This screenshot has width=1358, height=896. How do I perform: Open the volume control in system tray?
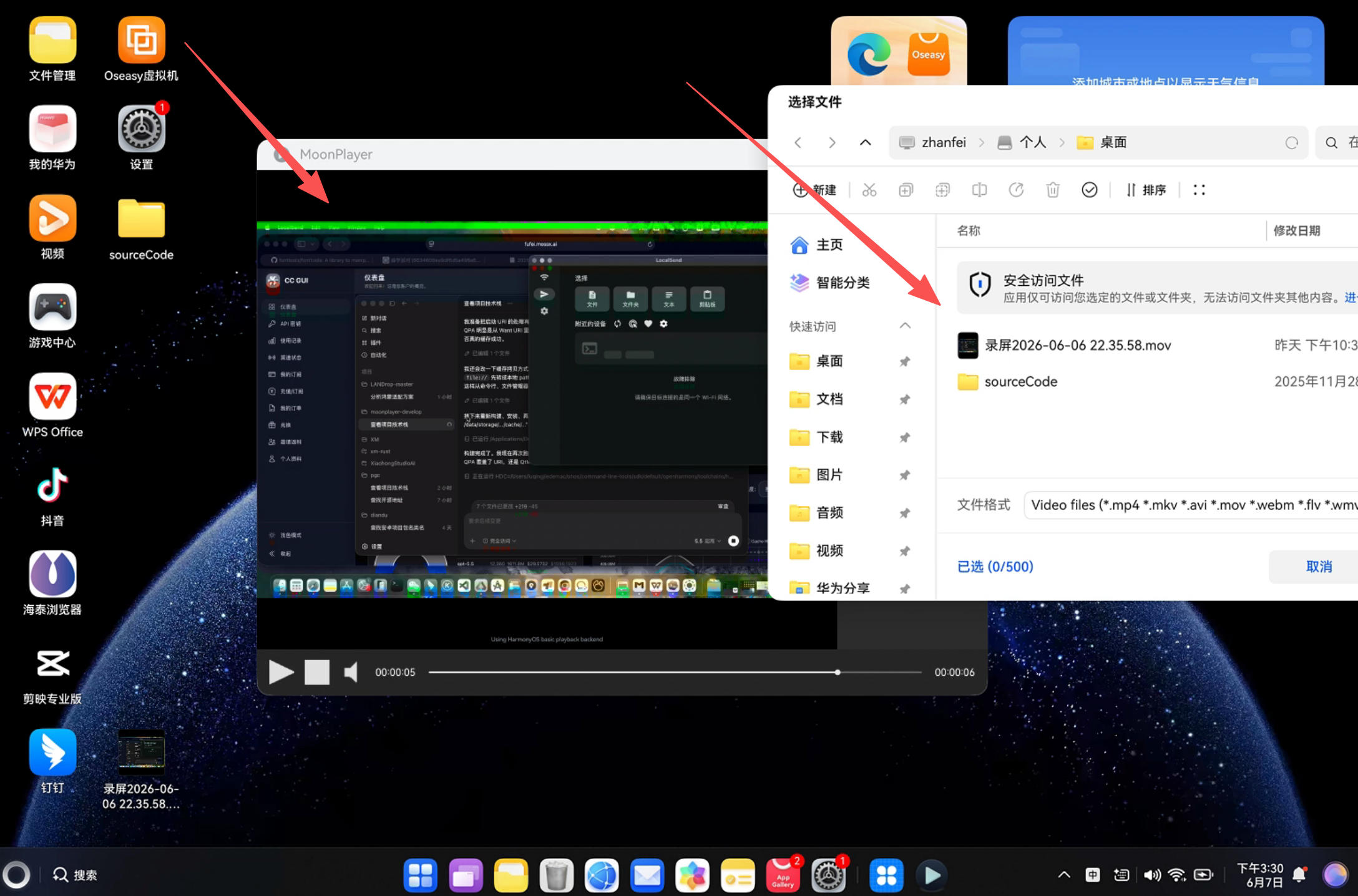(x=1152, y=875)
